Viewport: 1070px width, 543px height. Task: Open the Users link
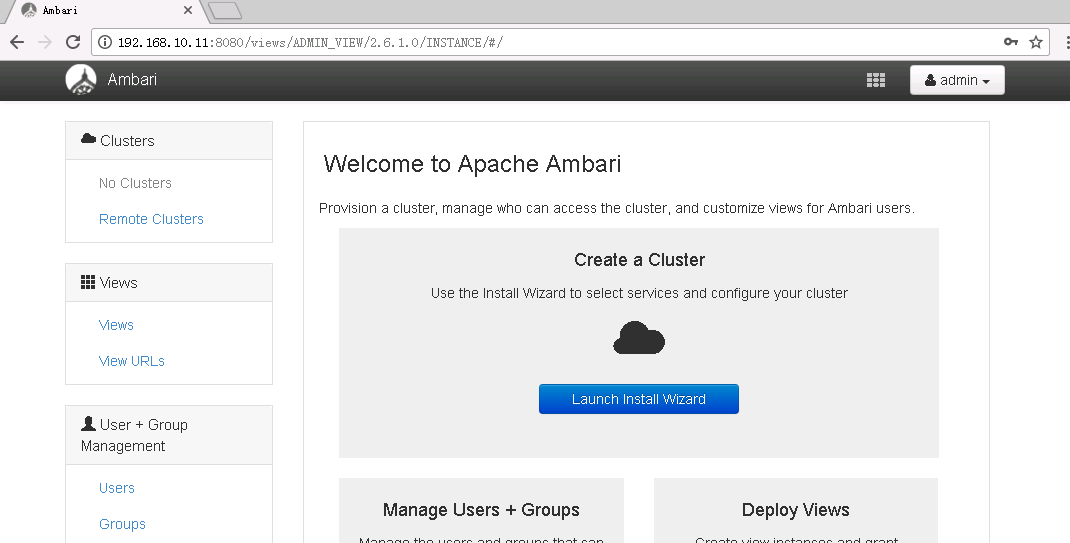tap(117, 488)
